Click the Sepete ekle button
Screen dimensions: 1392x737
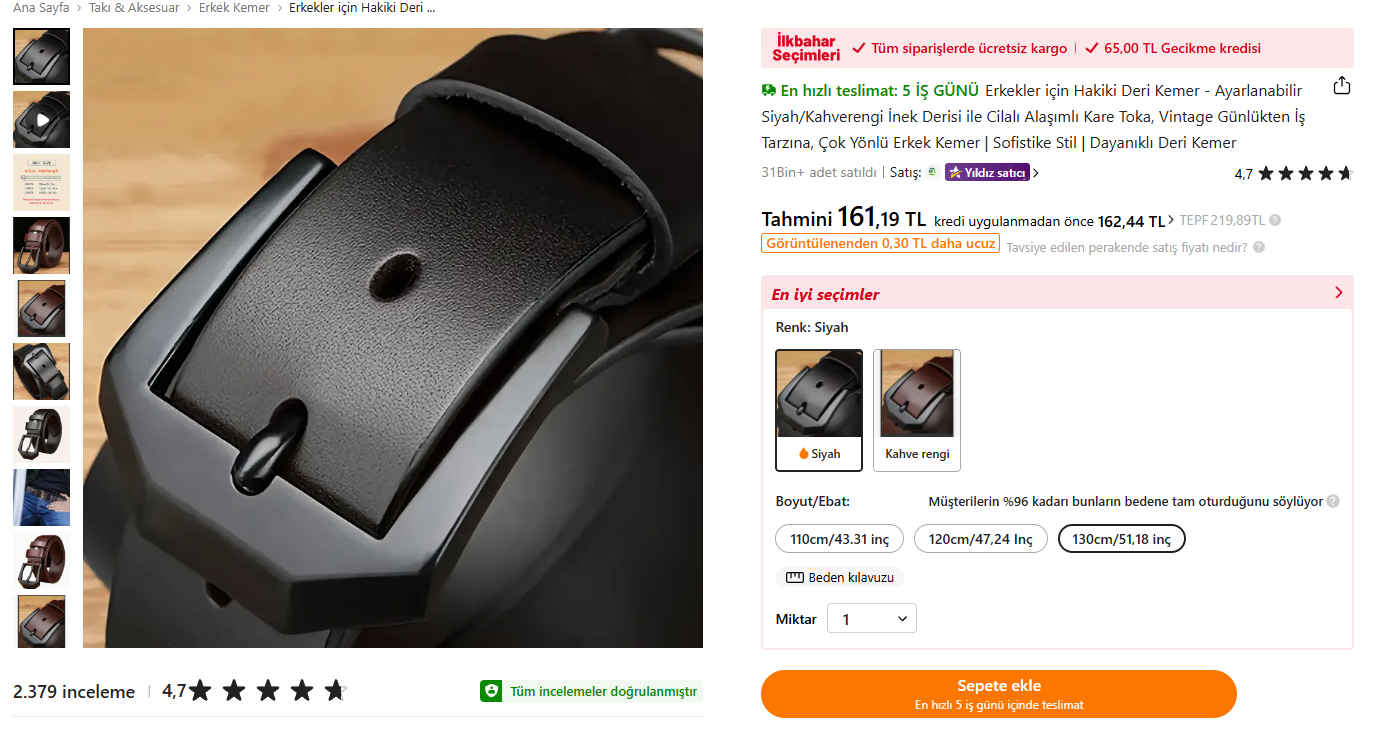pyautogui.click(x=999, y=694)
